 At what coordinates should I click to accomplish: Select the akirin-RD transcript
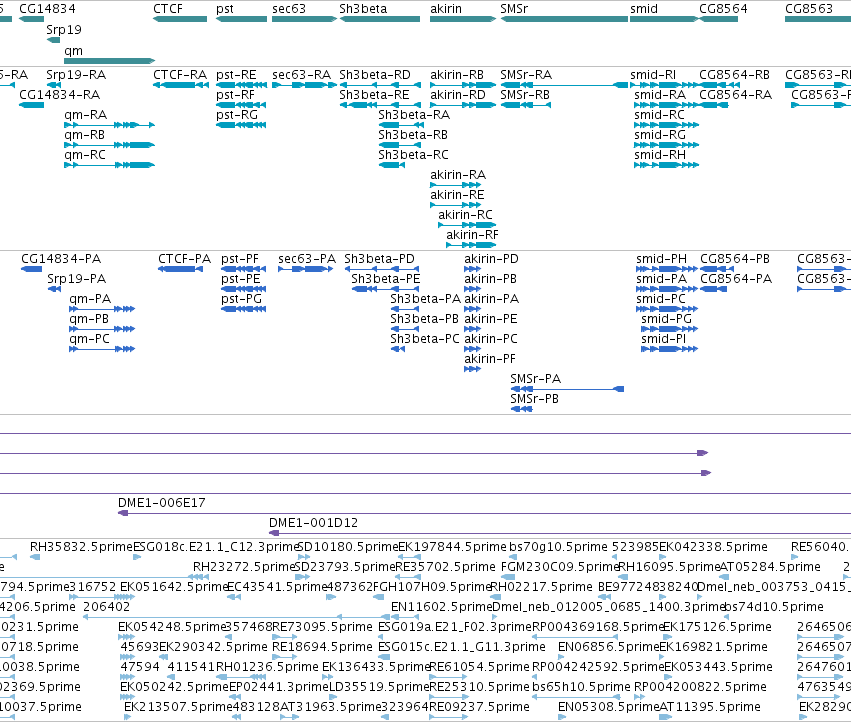click(463, 105)
